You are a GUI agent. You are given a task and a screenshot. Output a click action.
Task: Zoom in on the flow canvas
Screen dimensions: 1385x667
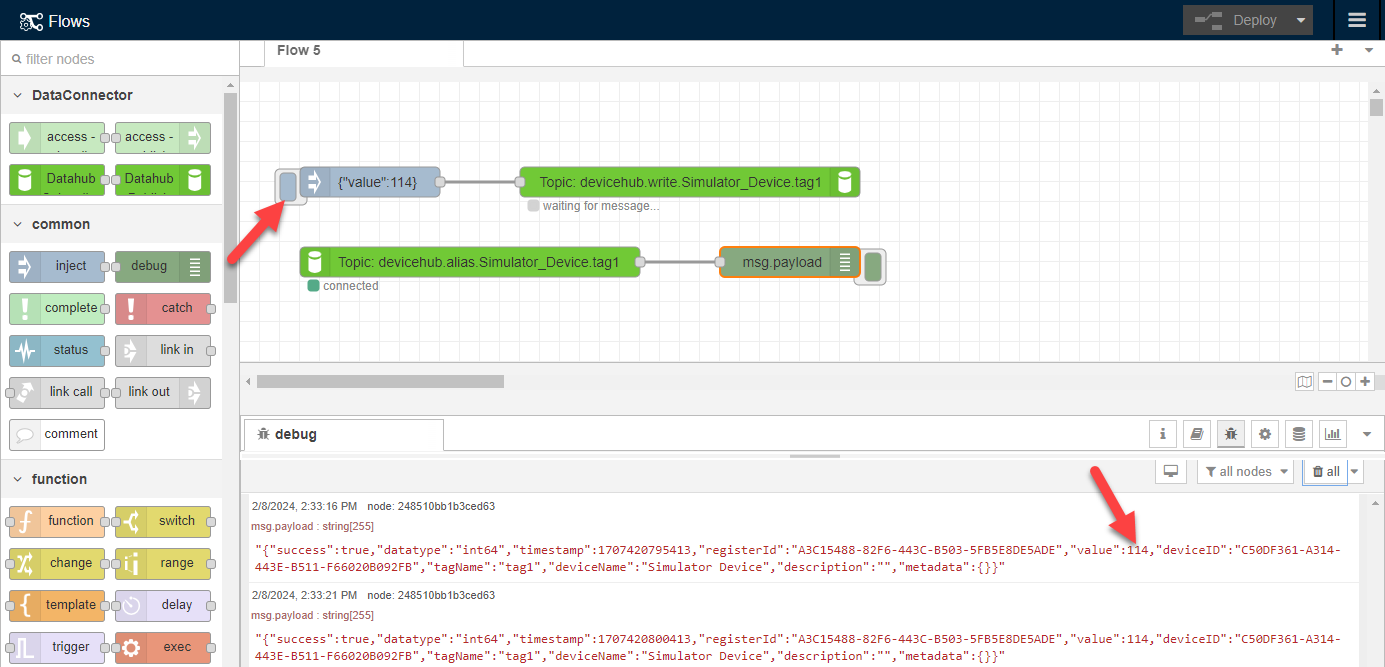pos(1365,381)
